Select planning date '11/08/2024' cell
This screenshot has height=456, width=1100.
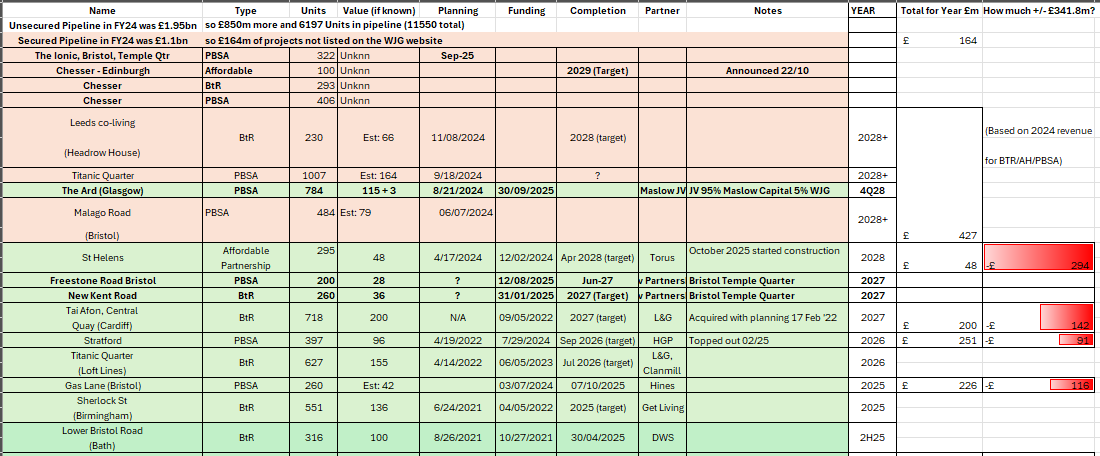pyautogui.click(x=458, y=138)
